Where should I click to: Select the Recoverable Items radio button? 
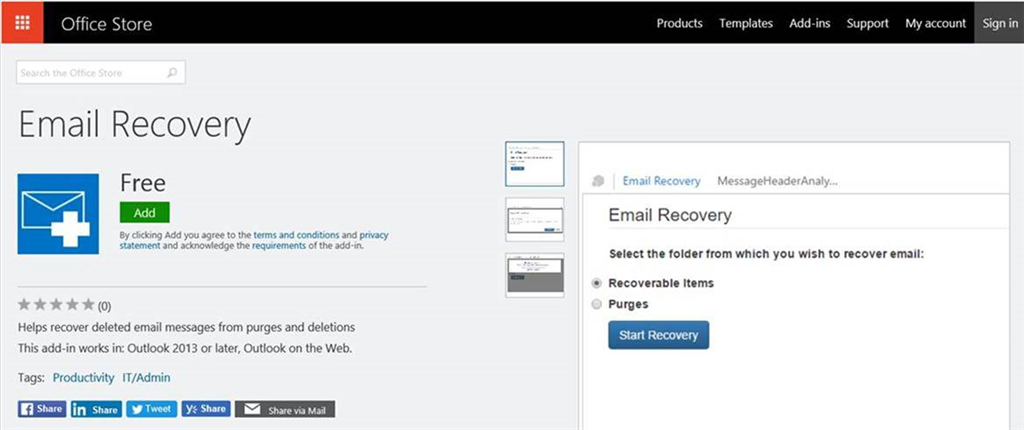pos(596,284)
